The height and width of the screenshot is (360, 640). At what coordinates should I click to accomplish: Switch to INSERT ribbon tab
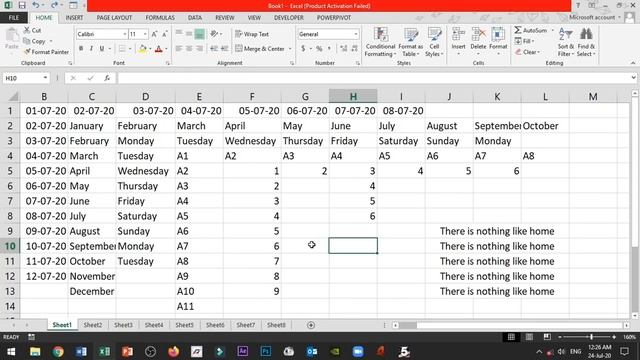click(x=74, y=18)
